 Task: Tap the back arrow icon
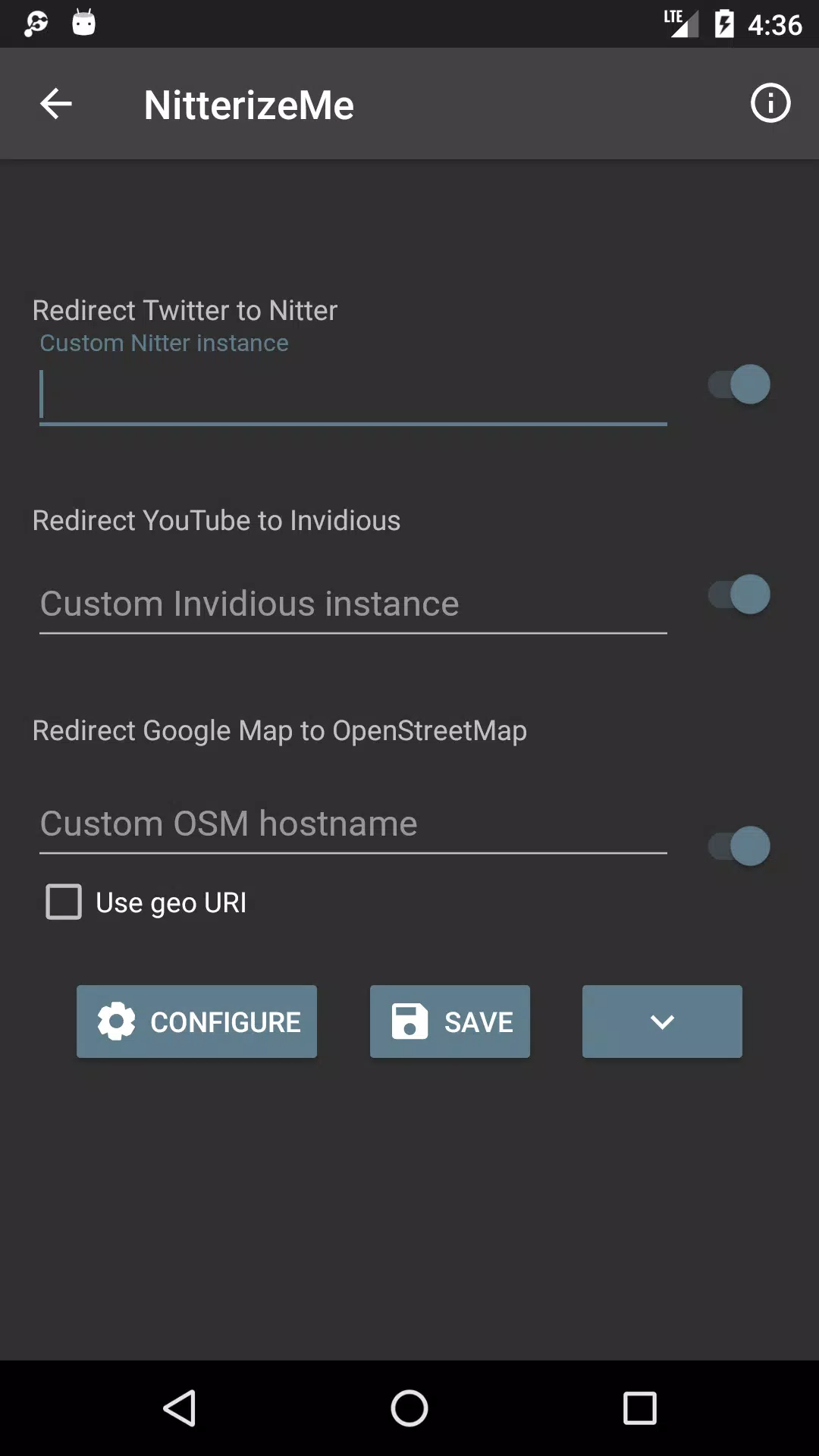[x=55, y=104]
